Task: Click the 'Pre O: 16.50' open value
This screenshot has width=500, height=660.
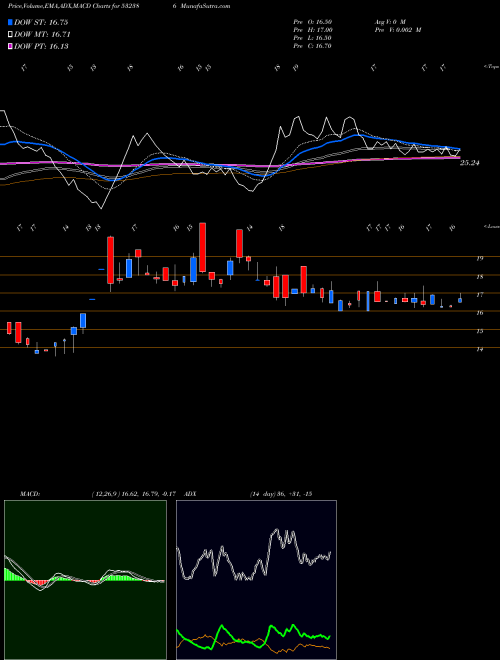Action: click(x=312, y=21)
